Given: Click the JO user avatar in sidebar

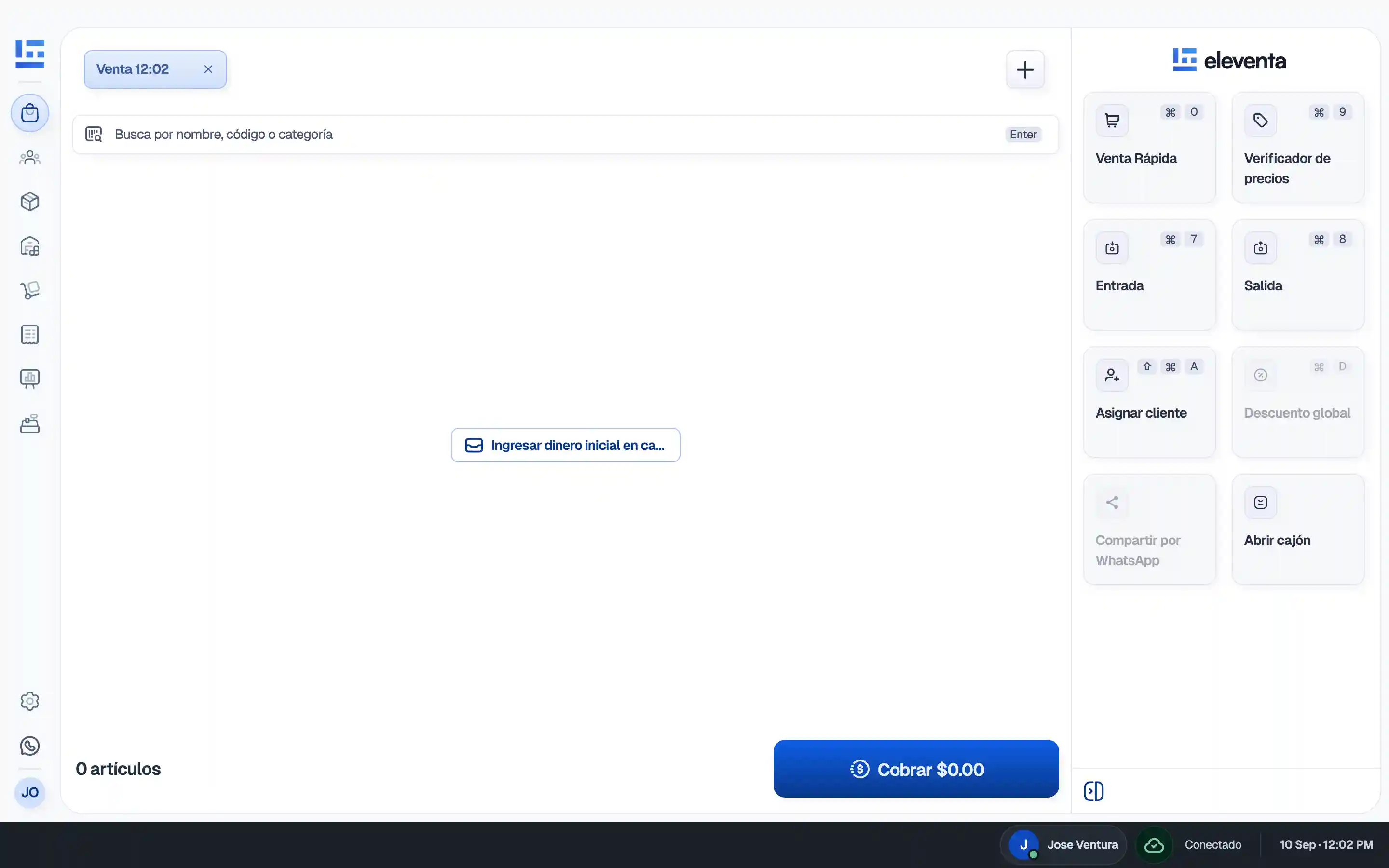Looking at the screenshot, I should tap(30, 793).
